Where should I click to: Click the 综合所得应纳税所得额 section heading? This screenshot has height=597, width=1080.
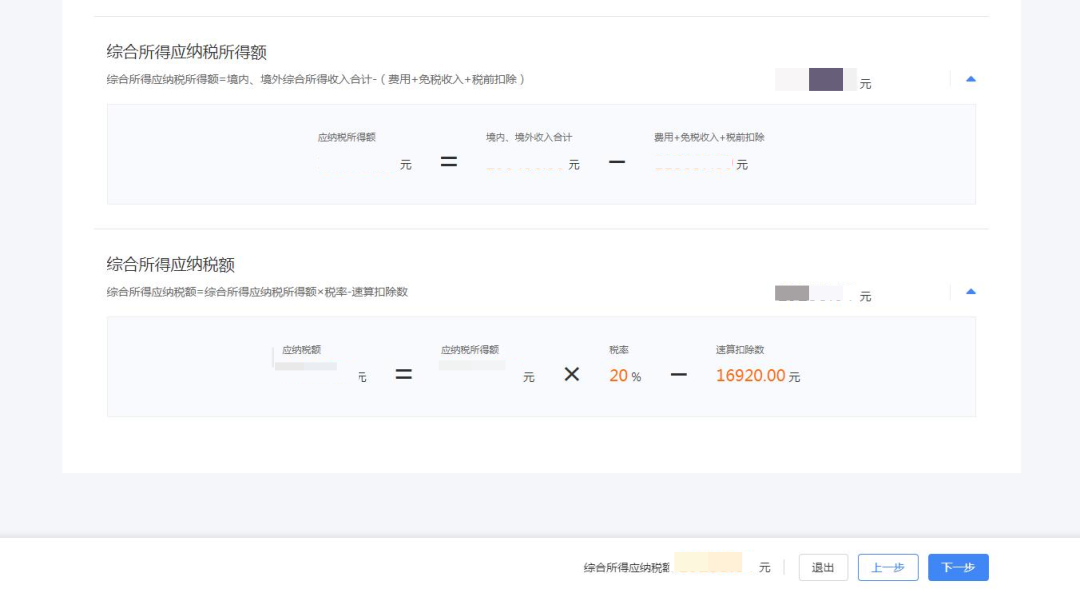coord(187,52)
